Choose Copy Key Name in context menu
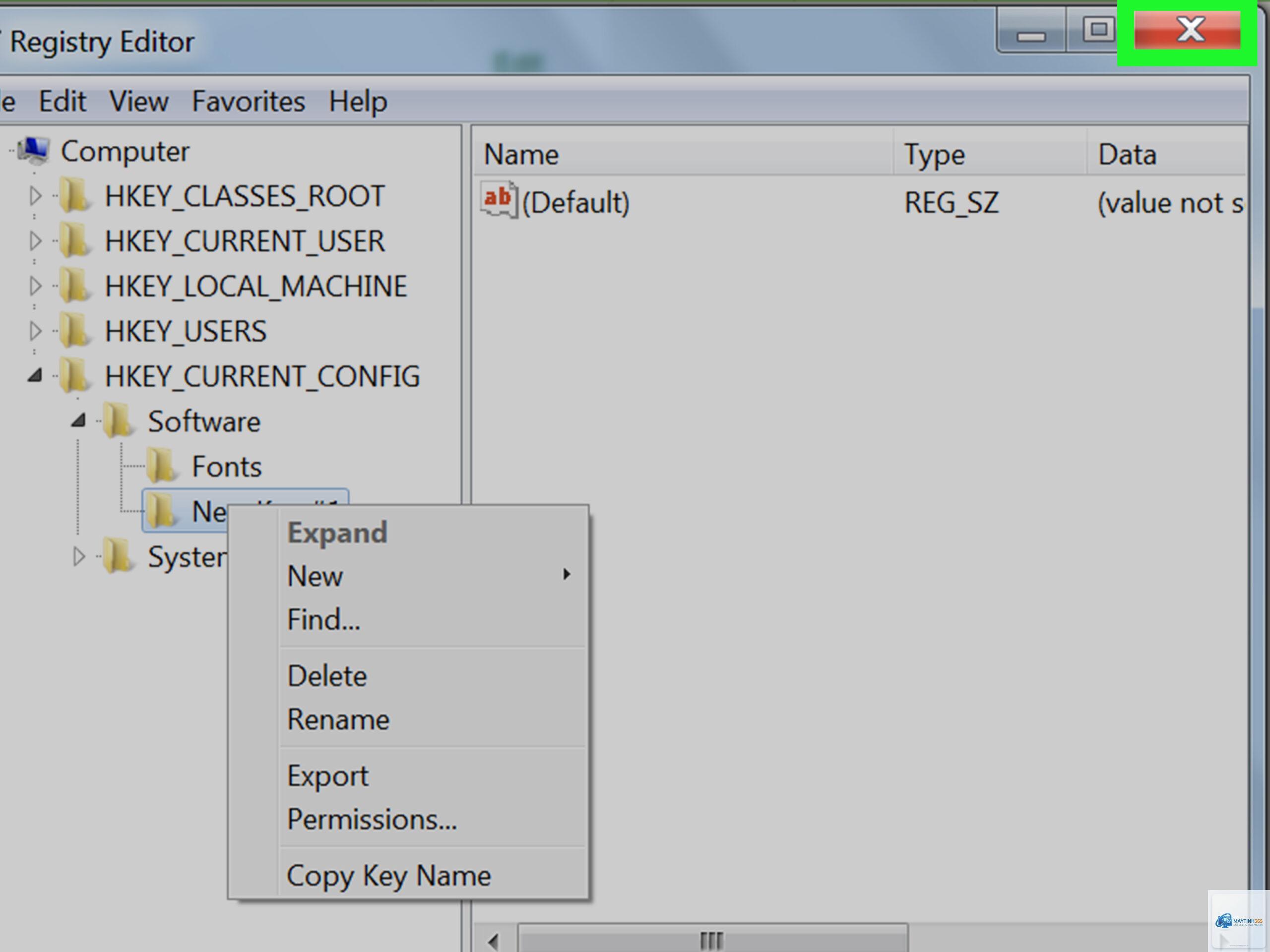 tap(435, 875)
